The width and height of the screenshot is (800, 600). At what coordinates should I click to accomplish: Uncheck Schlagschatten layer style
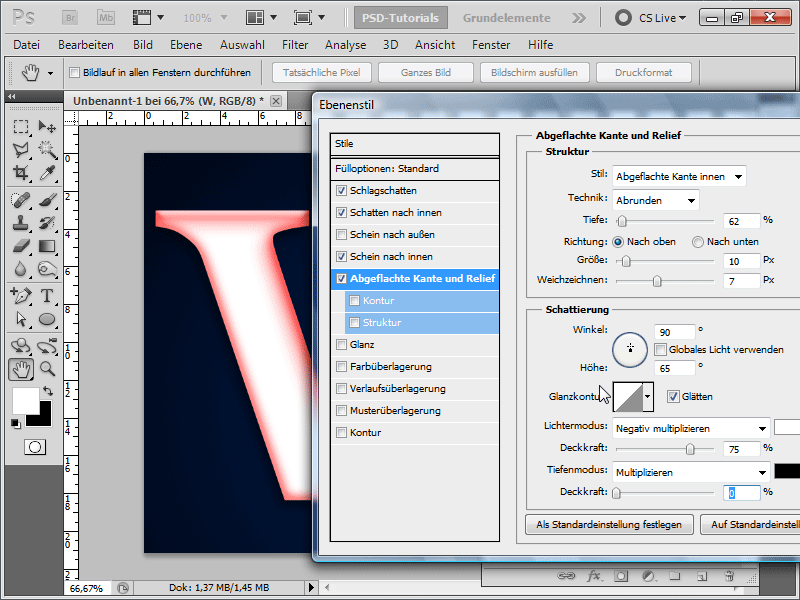(x=341, y=191)
